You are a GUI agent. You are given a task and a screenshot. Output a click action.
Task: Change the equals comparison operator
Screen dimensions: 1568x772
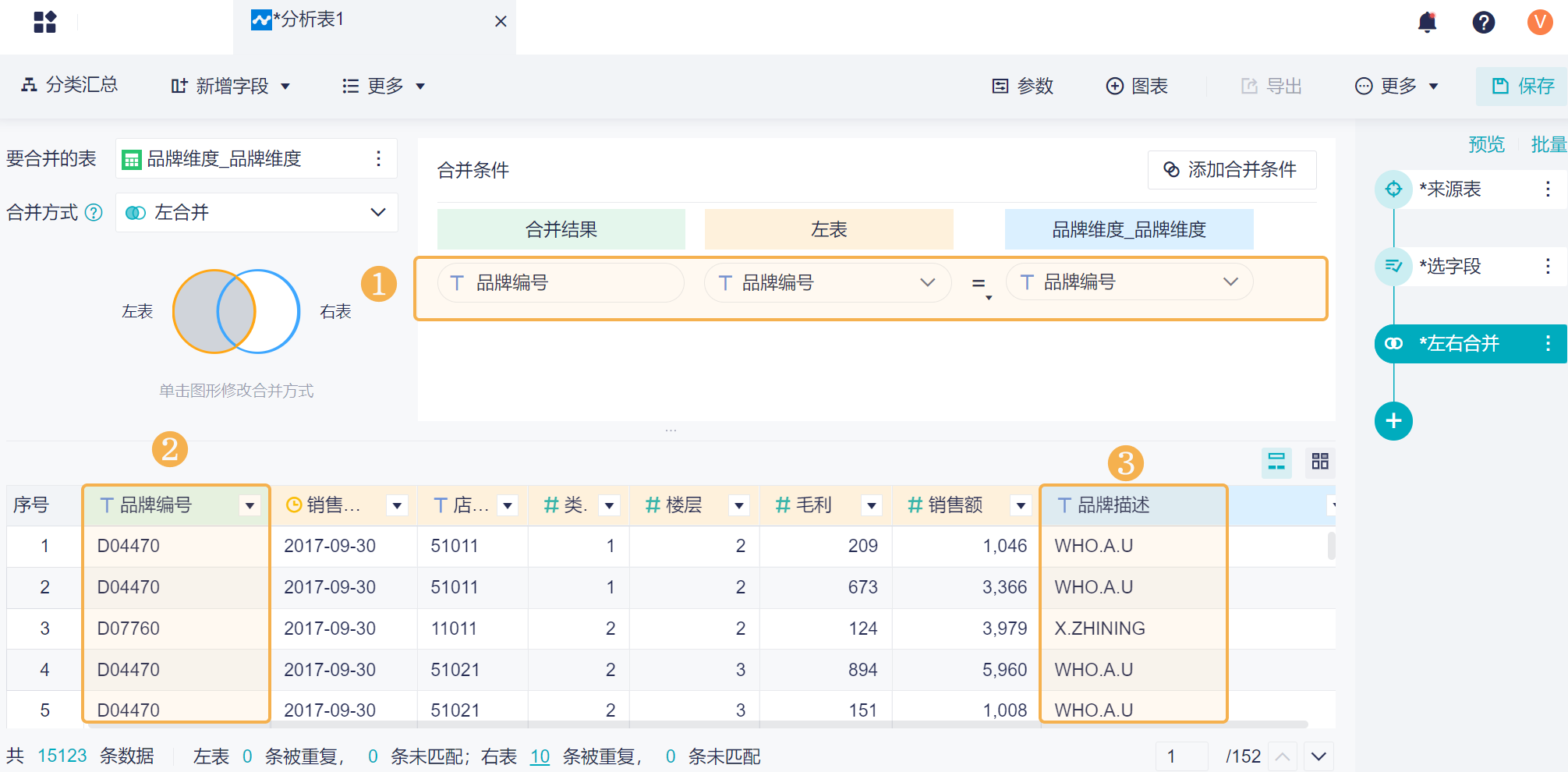[x=981, y=284]
